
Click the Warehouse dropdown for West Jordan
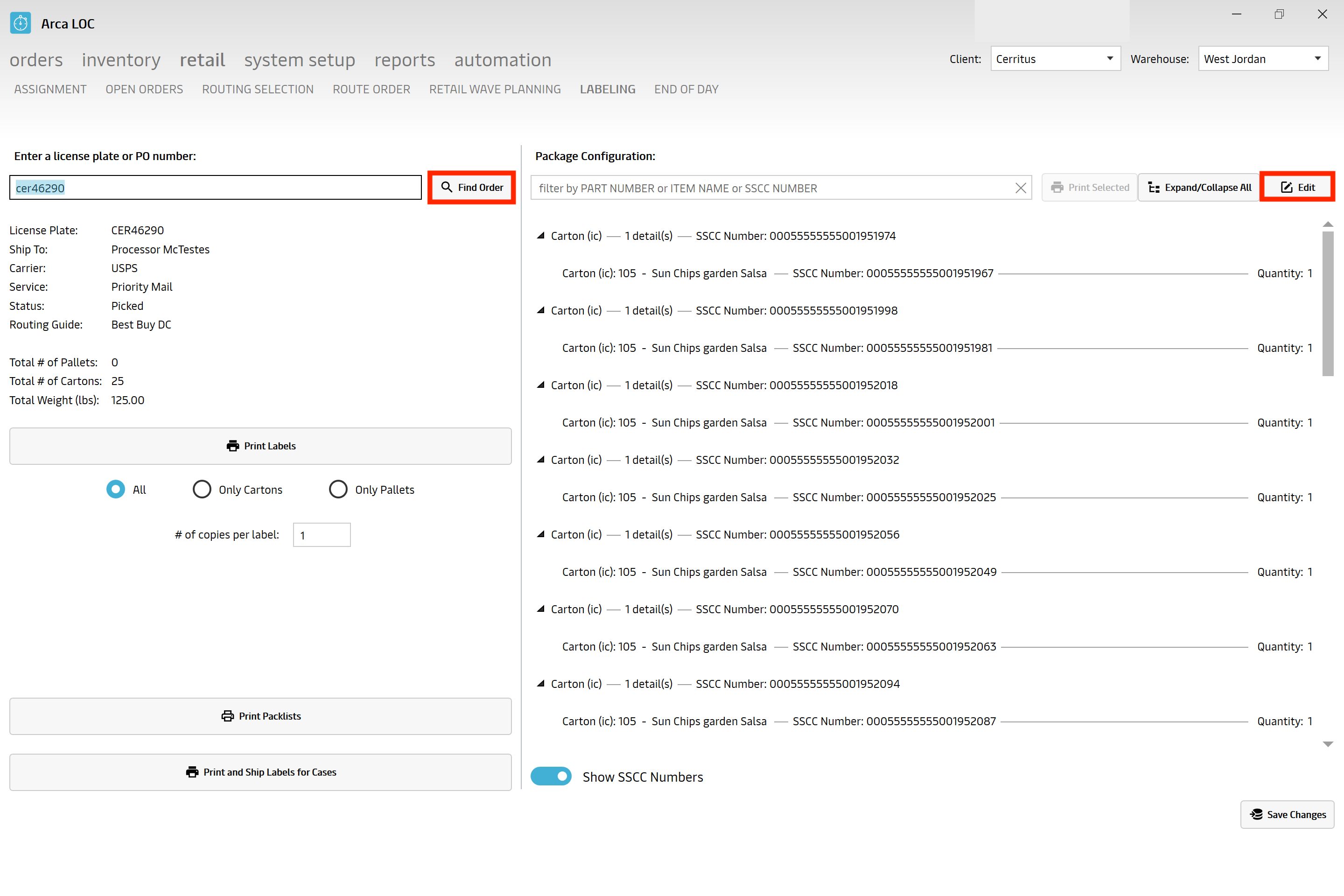1263,58
